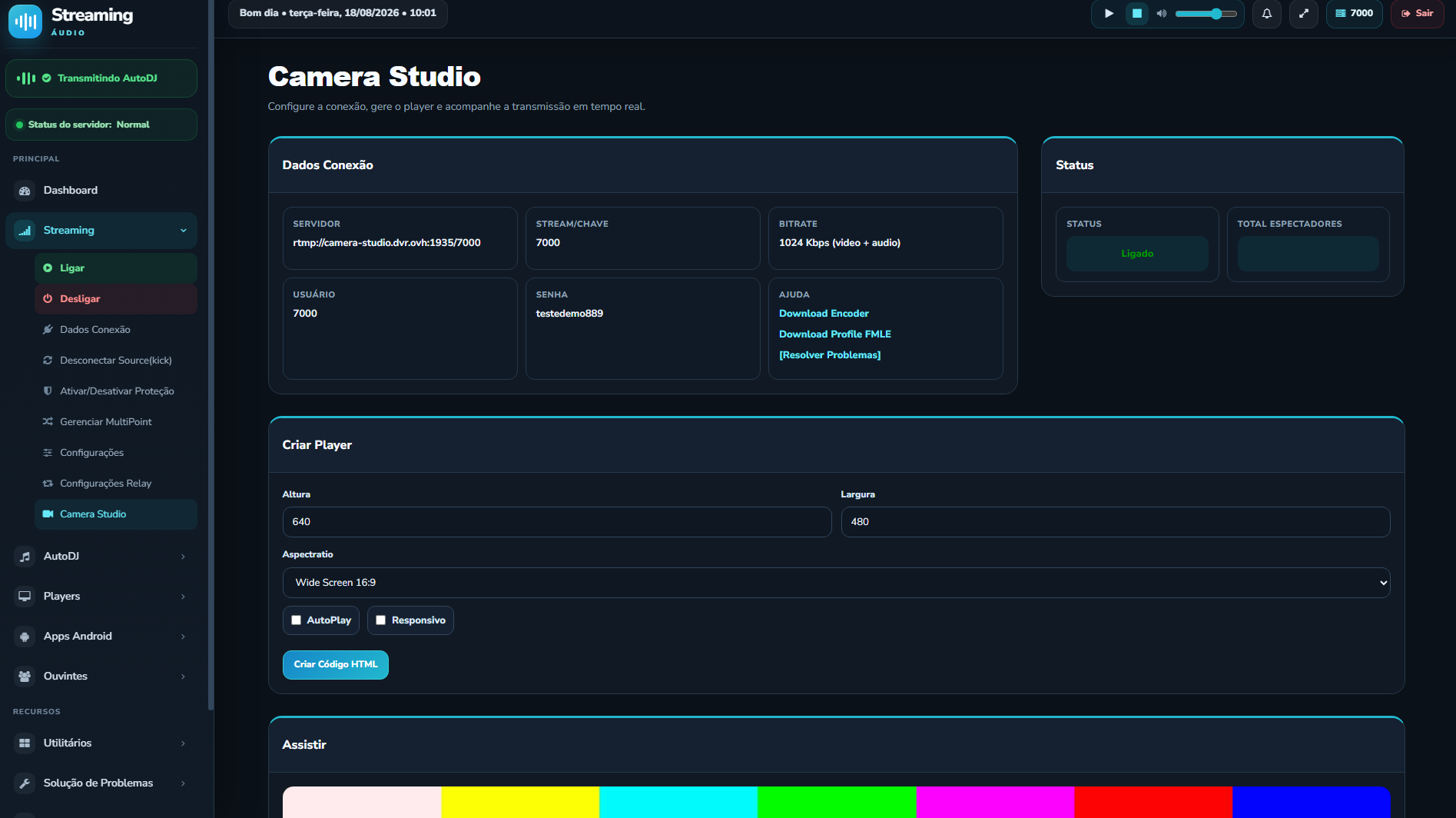Collapse the Streaming menu chevron
The image size is (1456, 818).
pos(184,231)
